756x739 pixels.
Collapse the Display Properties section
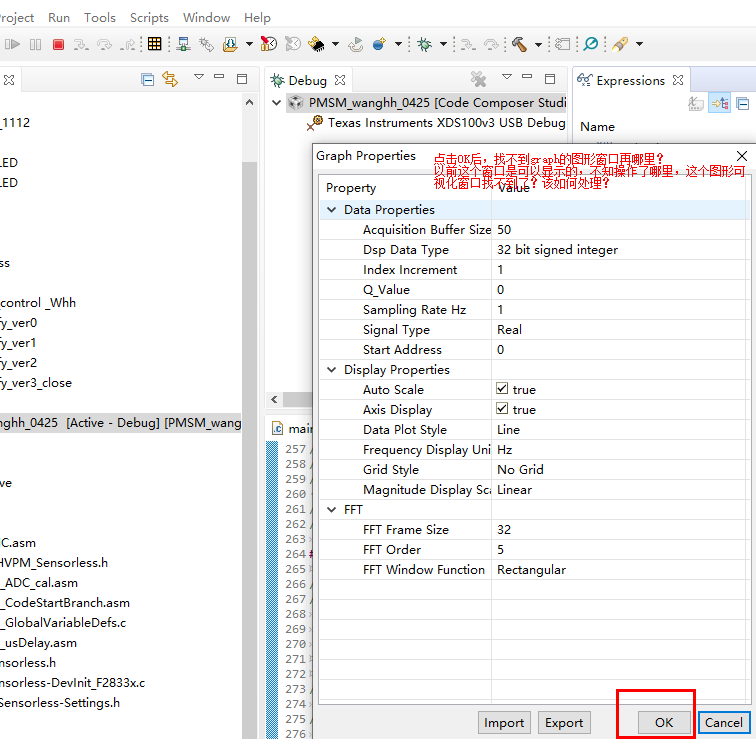(332, 370)
